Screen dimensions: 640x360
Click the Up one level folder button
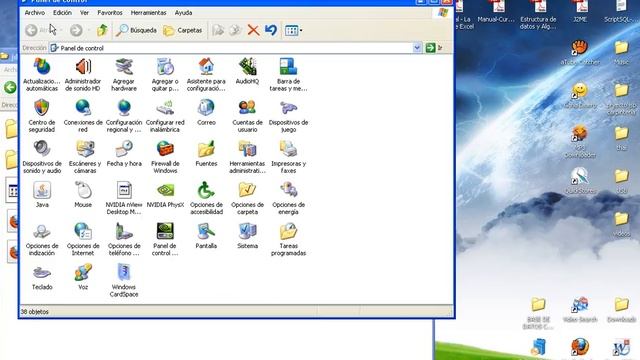click(x=102, y=30)
